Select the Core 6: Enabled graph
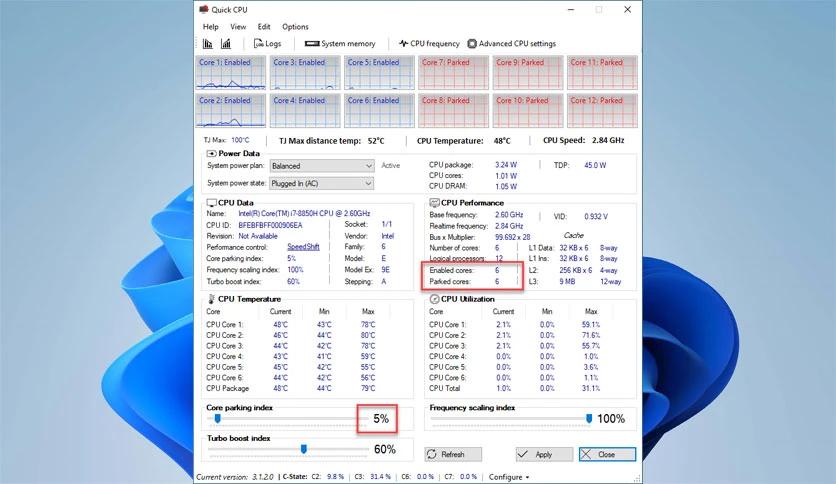 pyautogui.click(x=379, y=111)
